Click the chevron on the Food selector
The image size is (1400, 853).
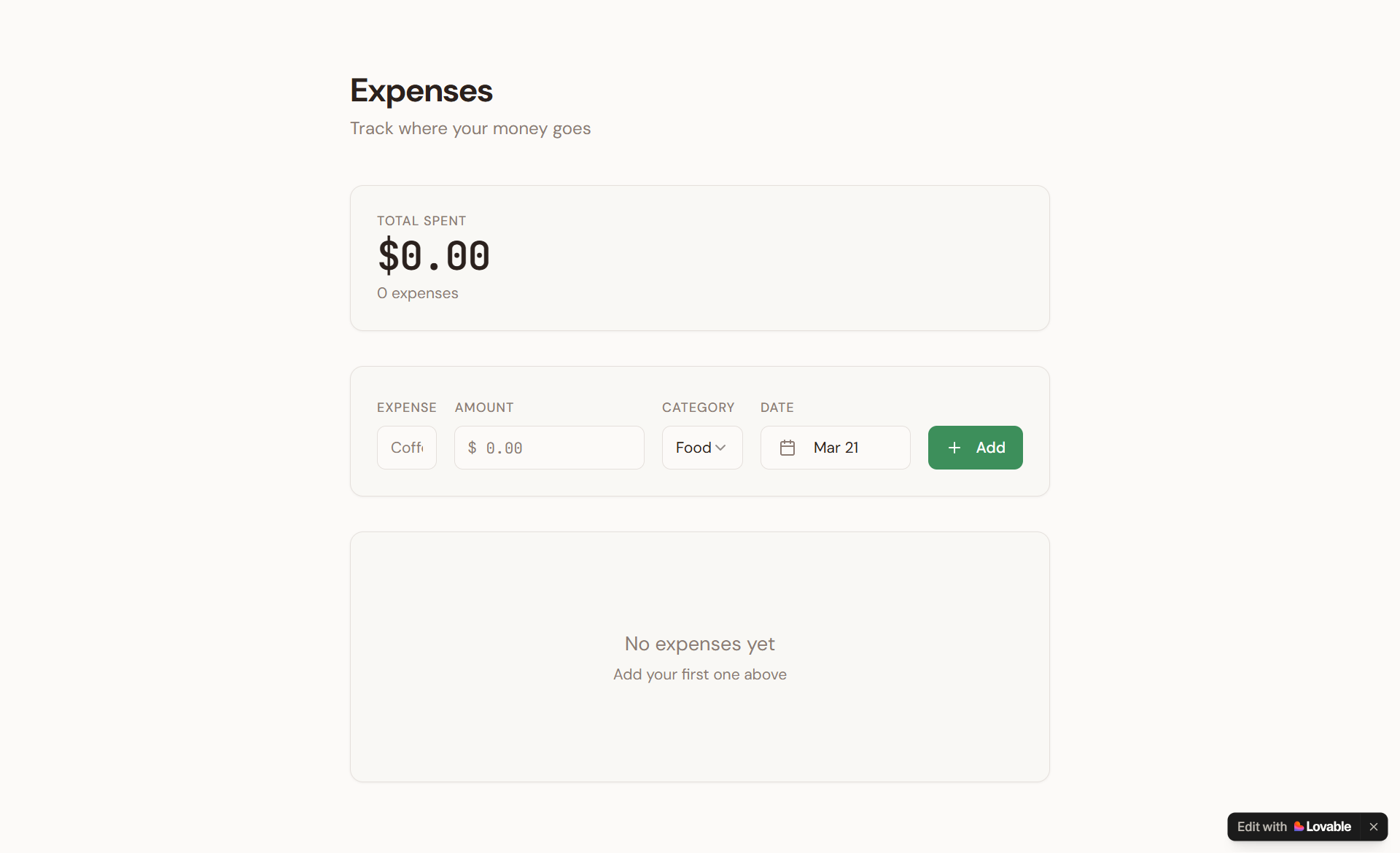[721, 448]
